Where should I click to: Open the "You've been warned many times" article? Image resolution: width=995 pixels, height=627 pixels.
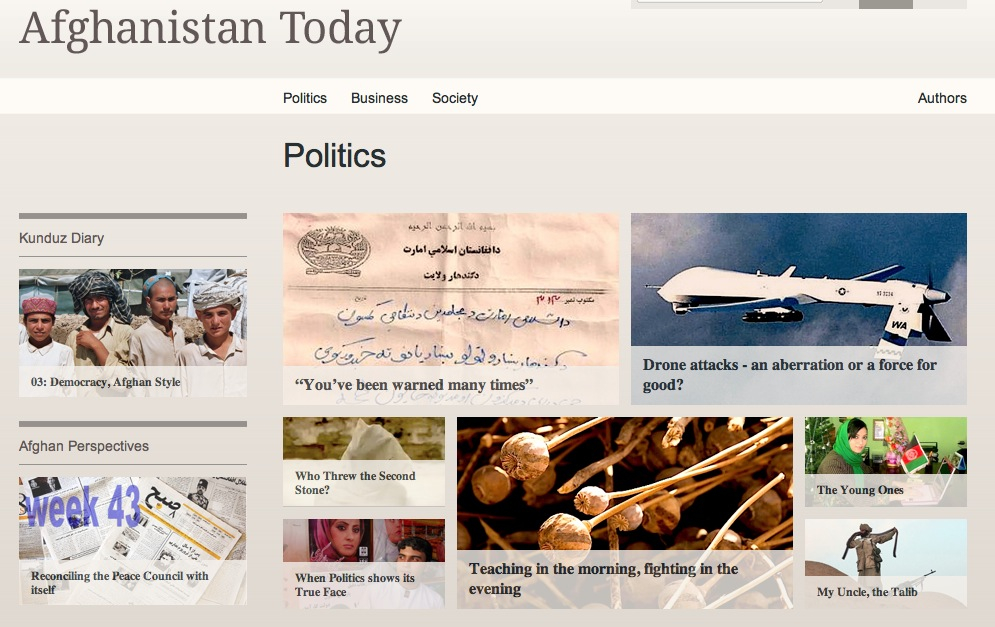pyautogui.click(x=414, y=385)
